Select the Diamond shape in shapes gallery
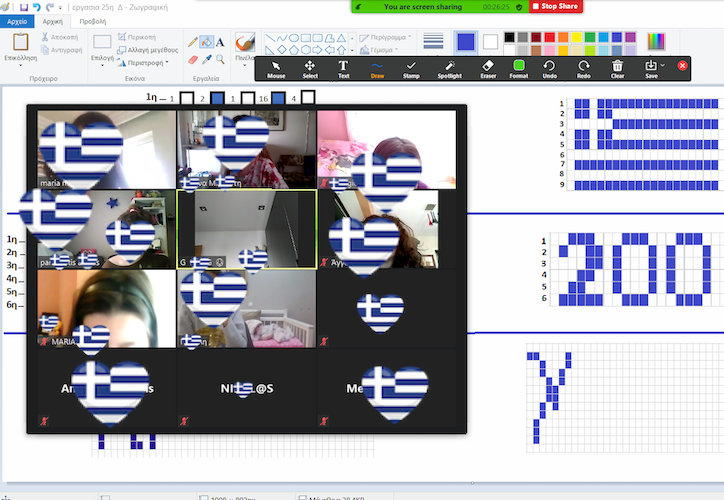The height and width of the screenshot is (500, 724). point(282,50)
